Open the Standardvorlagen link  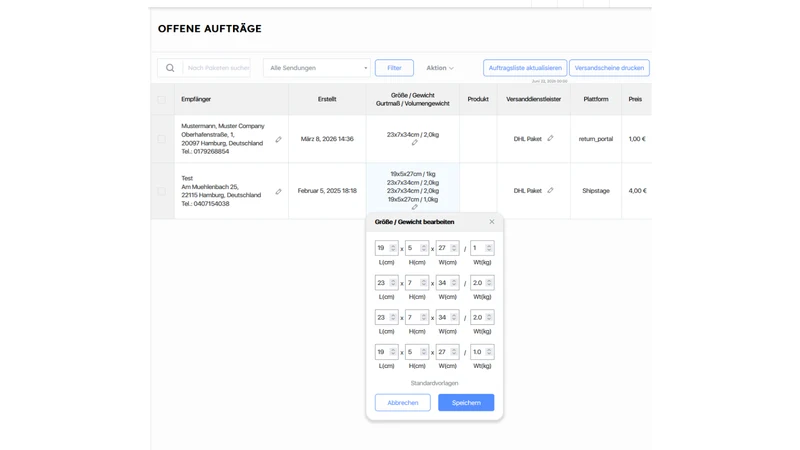point(435,383)
